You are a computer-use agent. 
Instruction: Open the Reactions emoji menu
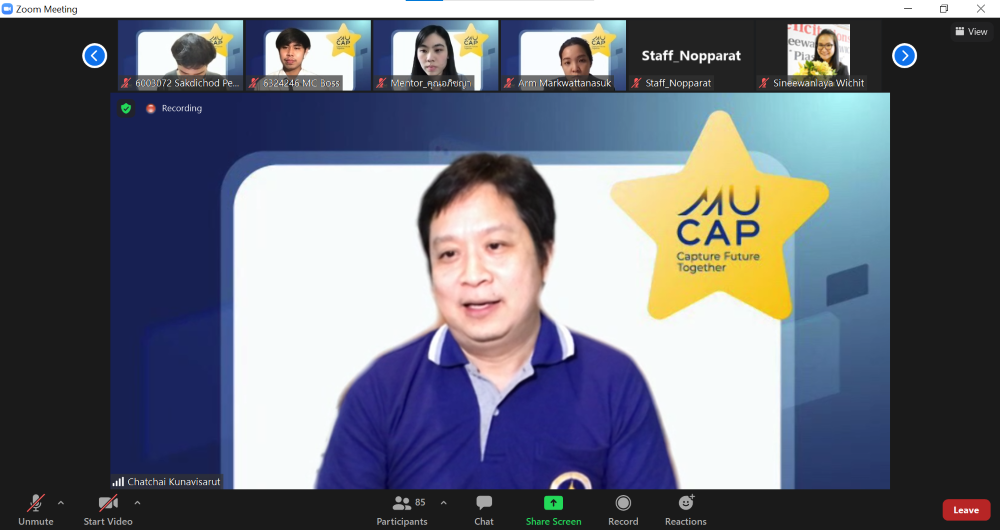pos(686,503)
